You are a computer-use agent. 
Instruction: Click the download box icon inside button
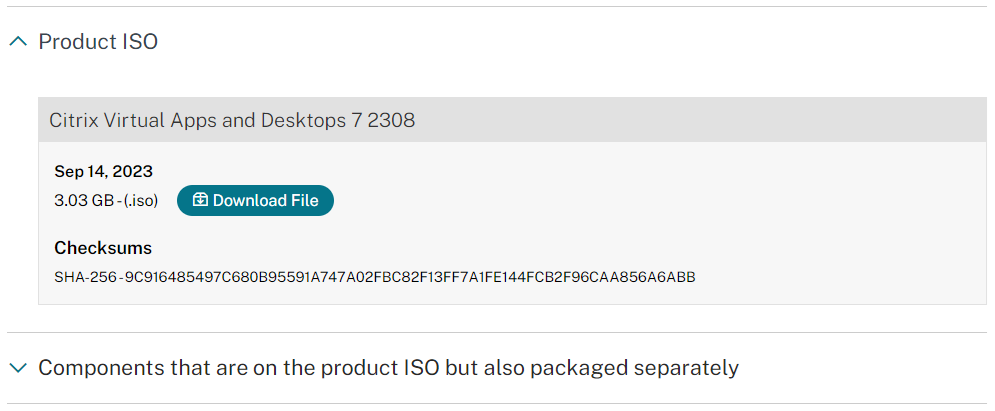[200, 200]
